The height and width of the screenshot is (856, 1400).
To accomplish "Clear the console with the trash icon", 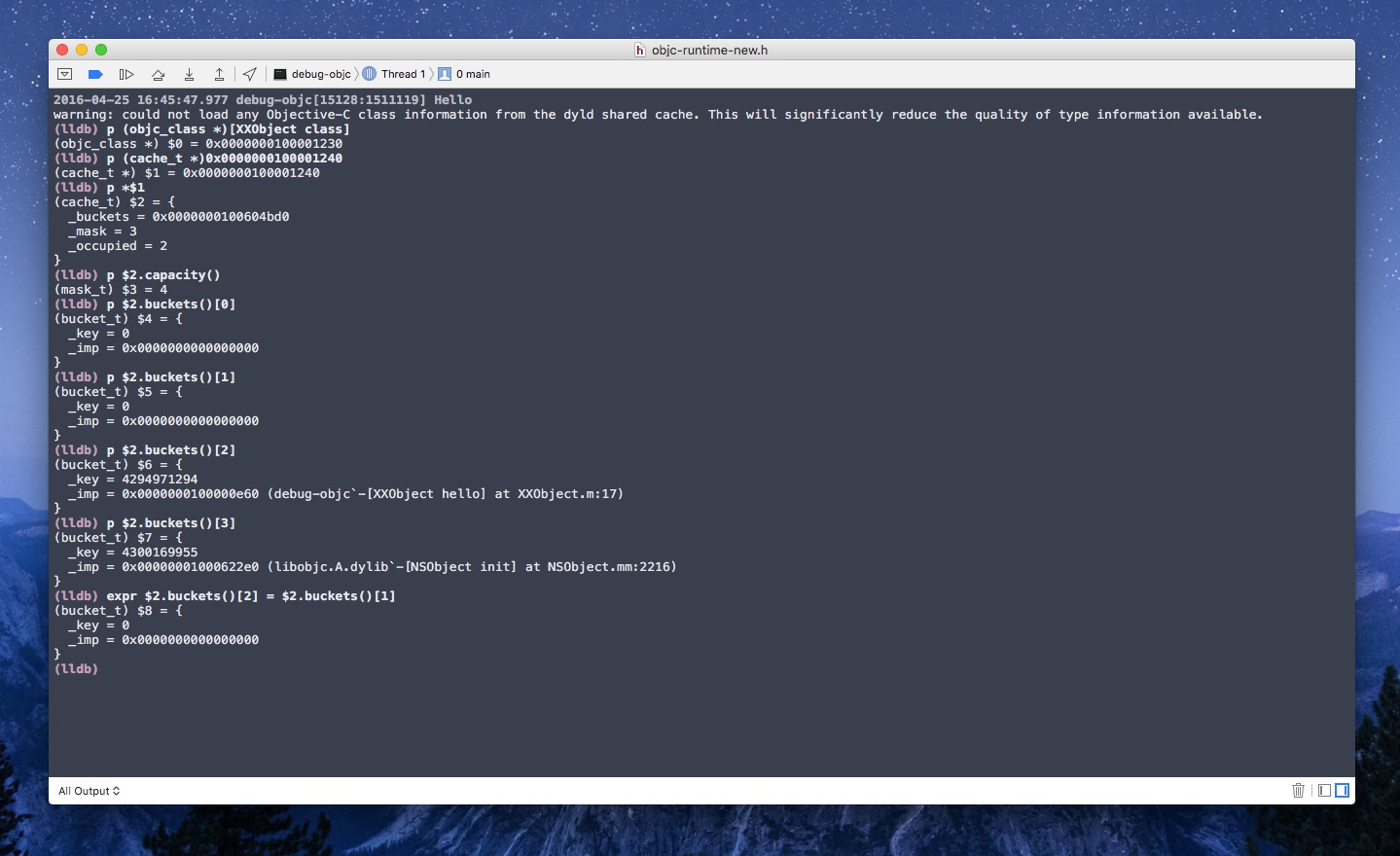I will click(x=1298, y=790).
